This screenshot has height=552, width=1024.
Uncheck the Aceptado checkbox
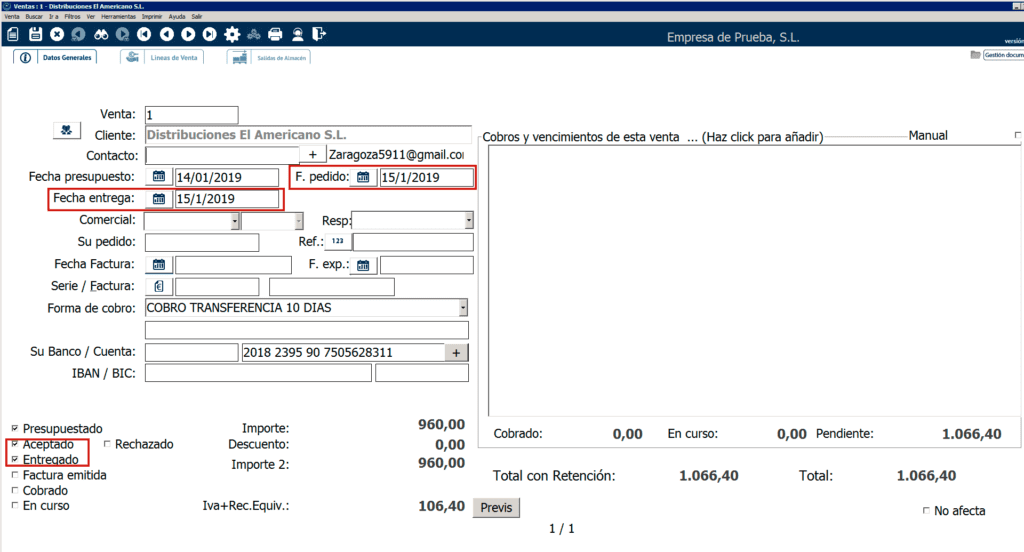click(15, 443)
